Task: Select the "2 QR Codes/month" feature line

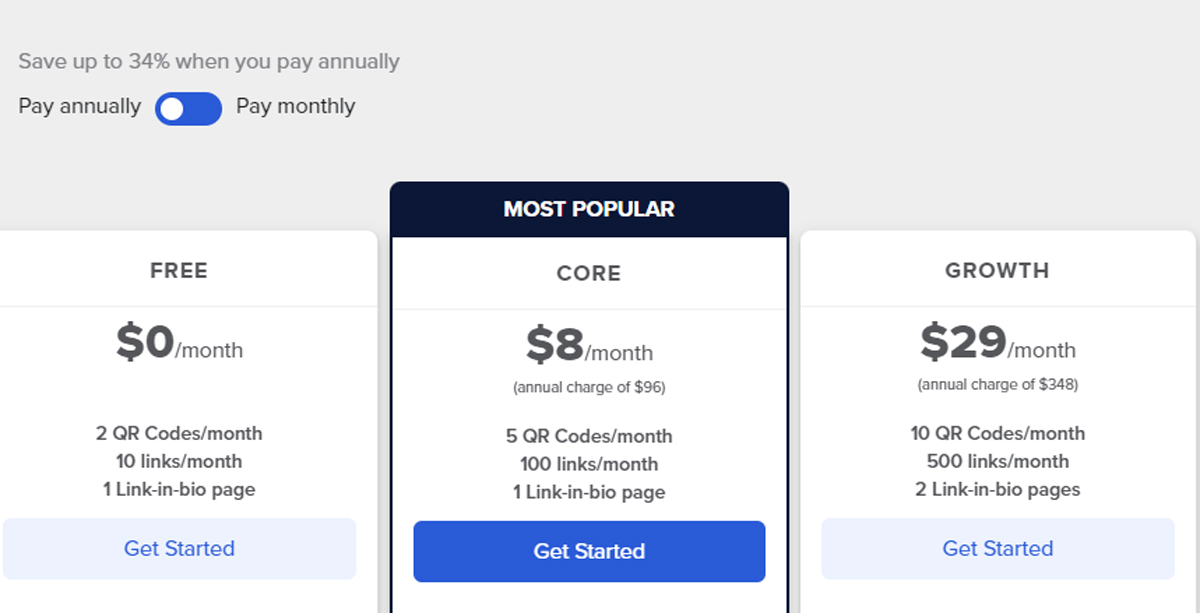Action: click(x=179, y=433)
